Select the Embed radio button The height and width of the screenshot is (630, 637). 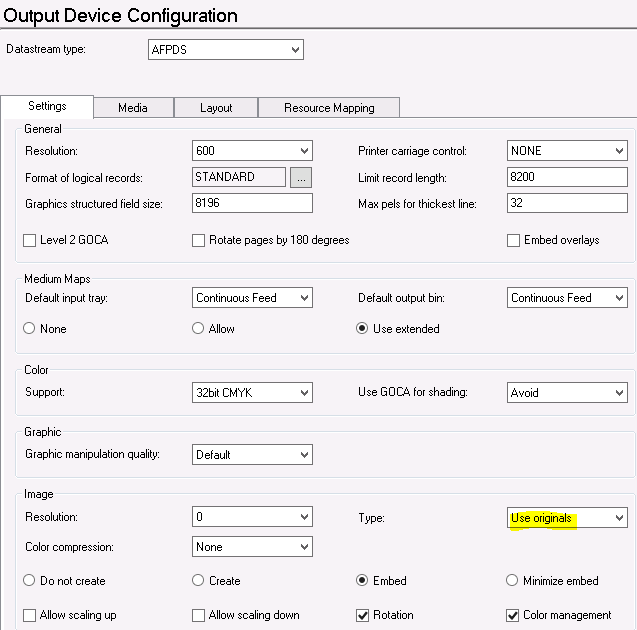tap(362, 580)
